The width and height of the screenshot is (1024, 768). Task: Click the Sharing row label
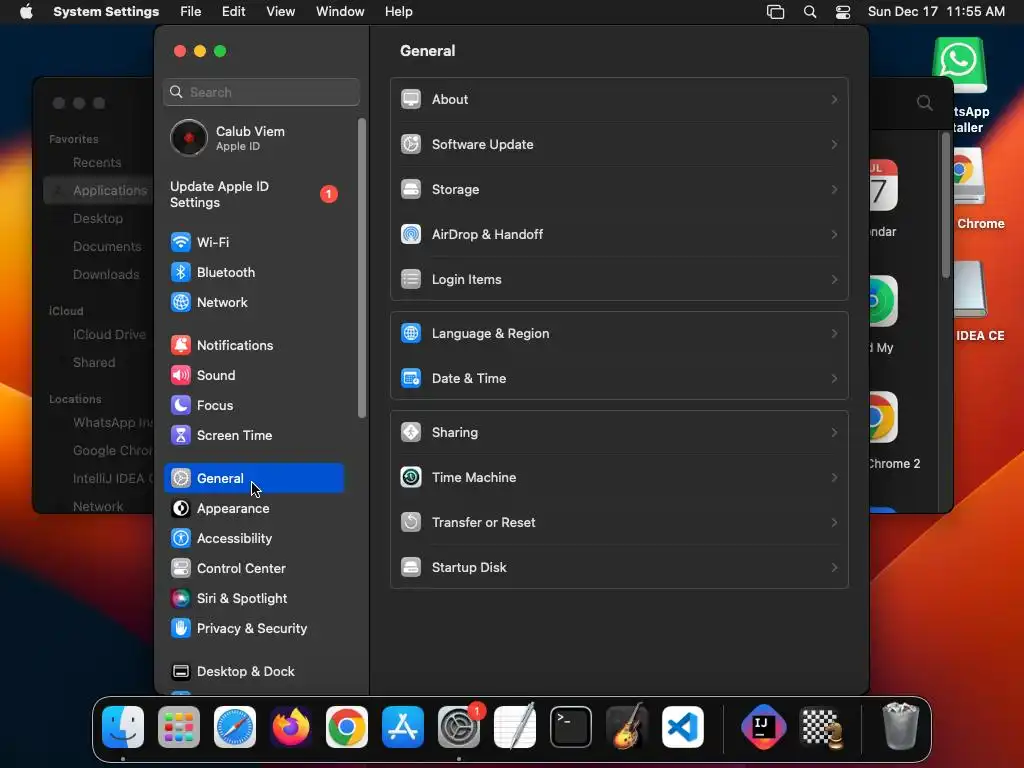pyautogui.click(x=455, y=432)
